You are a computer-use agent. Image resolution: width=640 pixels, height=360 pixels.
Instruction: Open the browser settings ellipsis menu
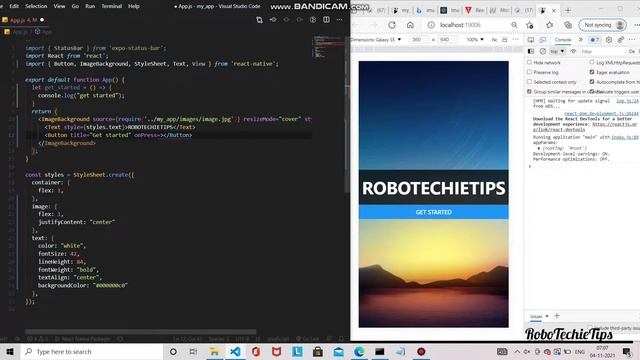click(636, 25)
